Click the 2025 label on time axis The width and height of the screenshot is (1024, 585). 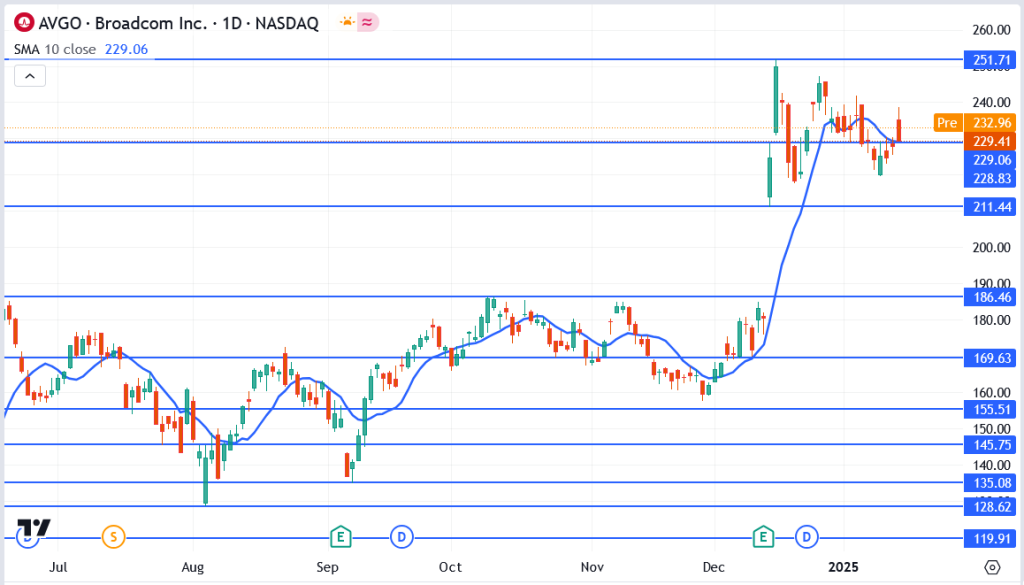[x=843, y=567]
